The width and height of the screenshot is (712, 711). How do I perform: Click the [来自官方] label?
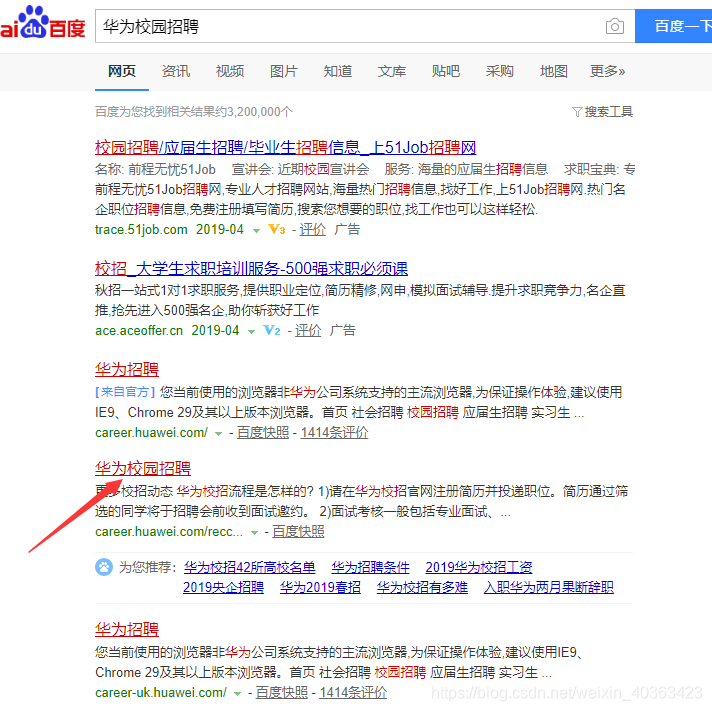point(125,392)
